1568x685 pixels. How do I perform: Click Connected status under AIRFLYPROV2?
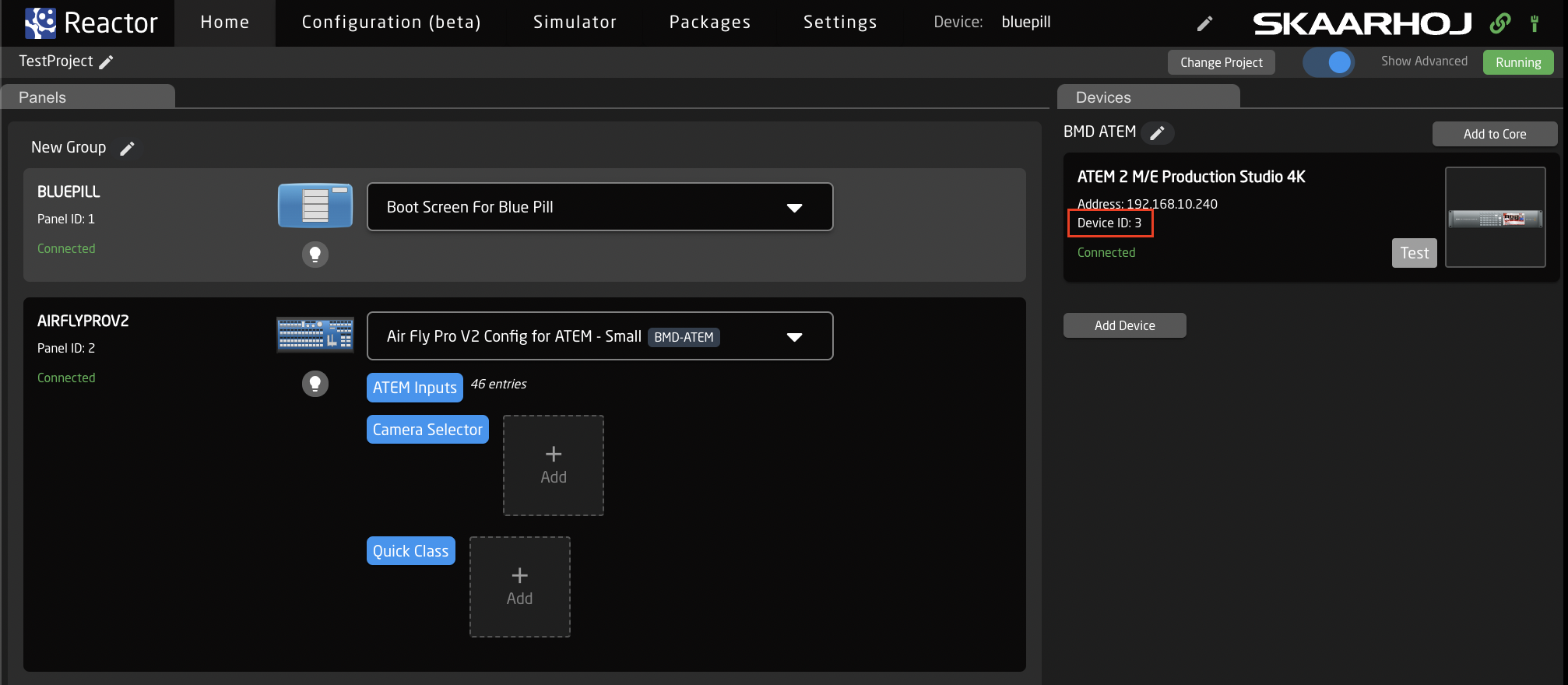point(66,378)
